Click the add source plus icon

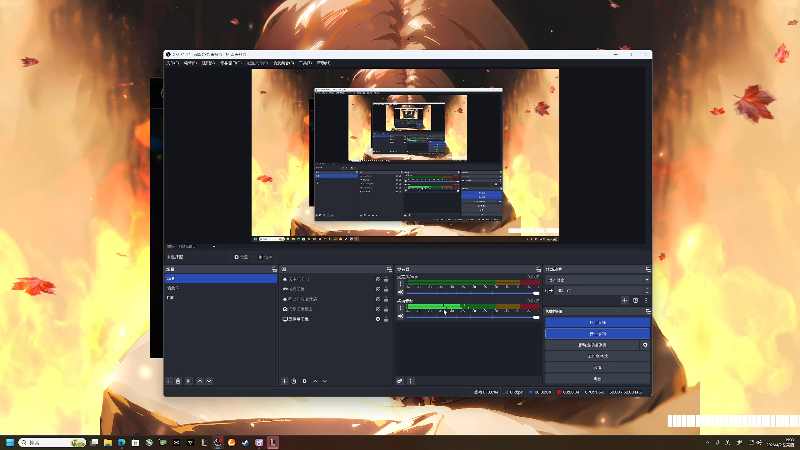click(x=284, y=381)
